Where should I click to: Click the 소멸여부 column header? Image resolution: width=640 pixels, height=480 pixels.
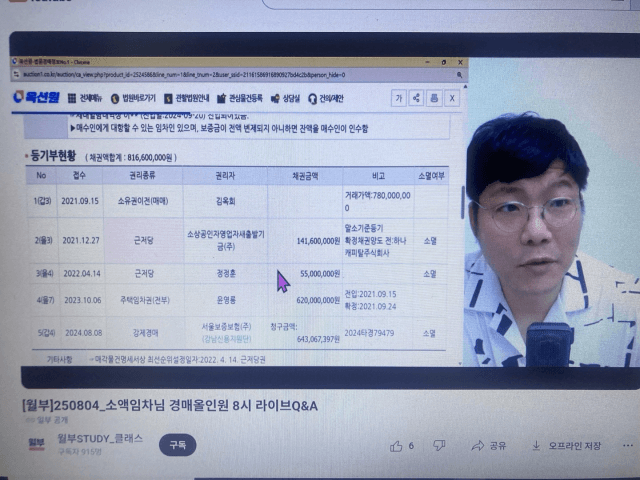[431, 176]
